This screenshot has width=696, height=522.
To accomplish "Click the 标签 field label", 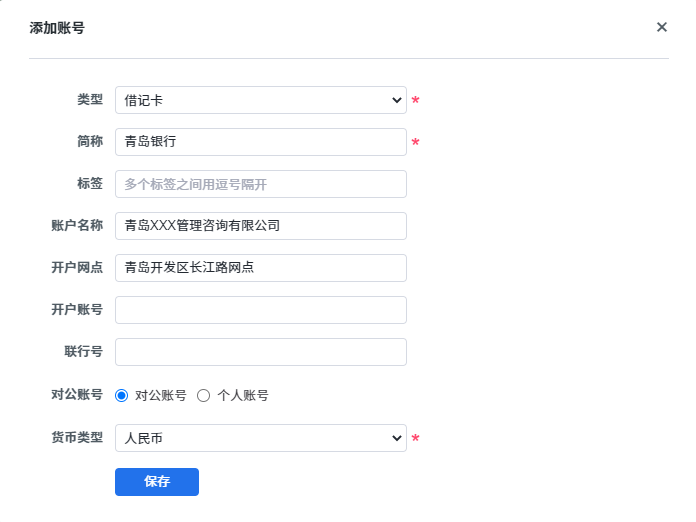I will [x=90, y=184].
